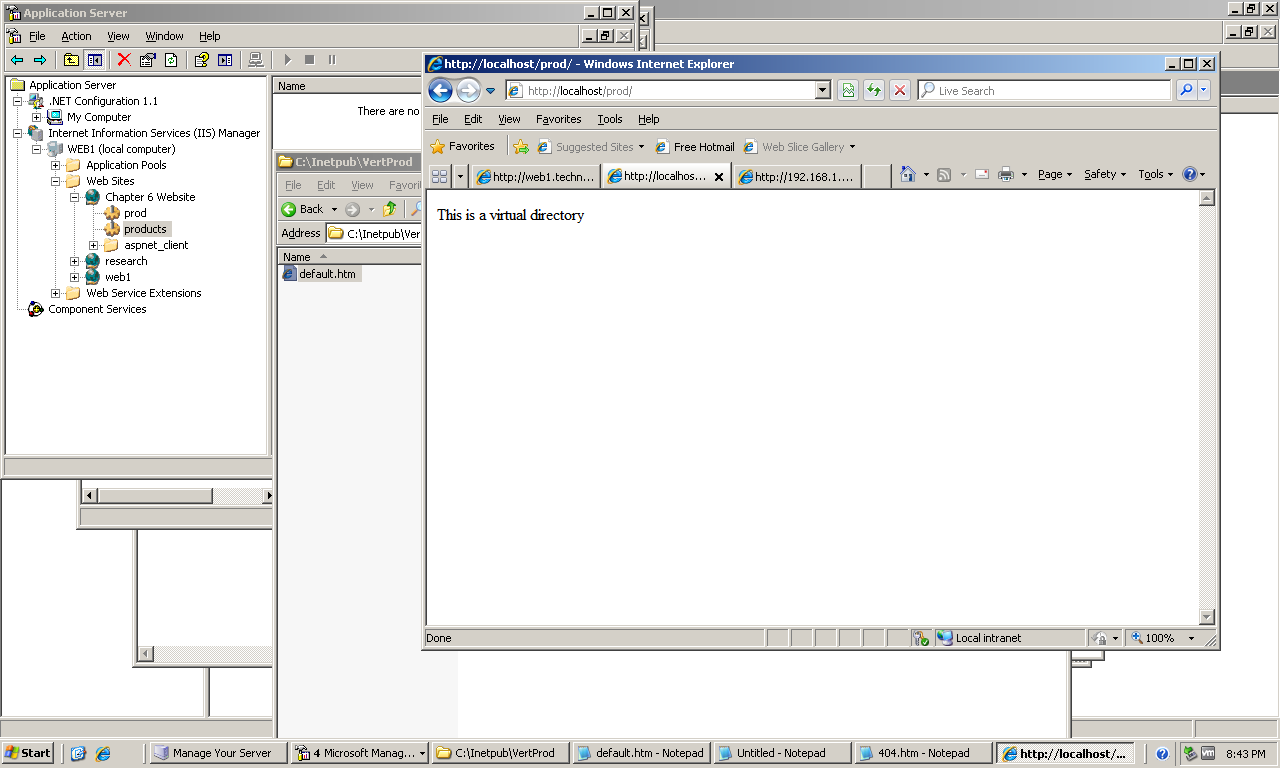Open Quick Tabs thumbnail view icon
Screen dimensions: 1280x768
coord(439,176)
